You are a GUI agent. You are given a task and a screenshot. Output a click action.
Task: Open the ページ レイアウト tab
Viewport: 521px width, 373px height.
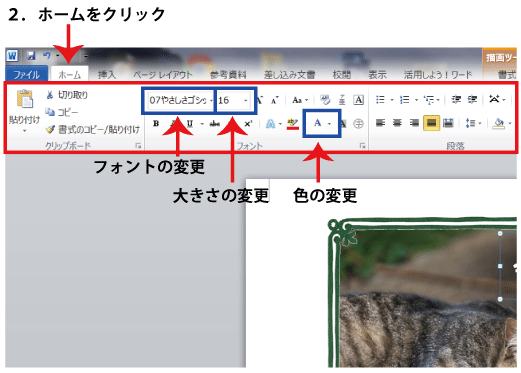pos(163,75)
